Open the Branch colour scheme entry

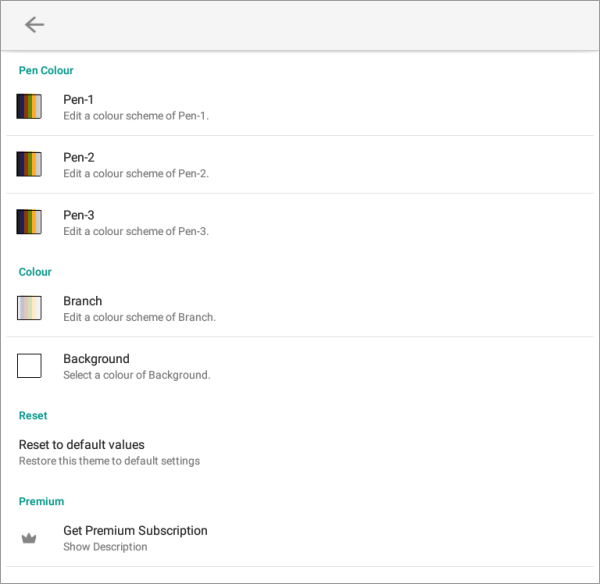pyautogui.click(x=300, y=308)
